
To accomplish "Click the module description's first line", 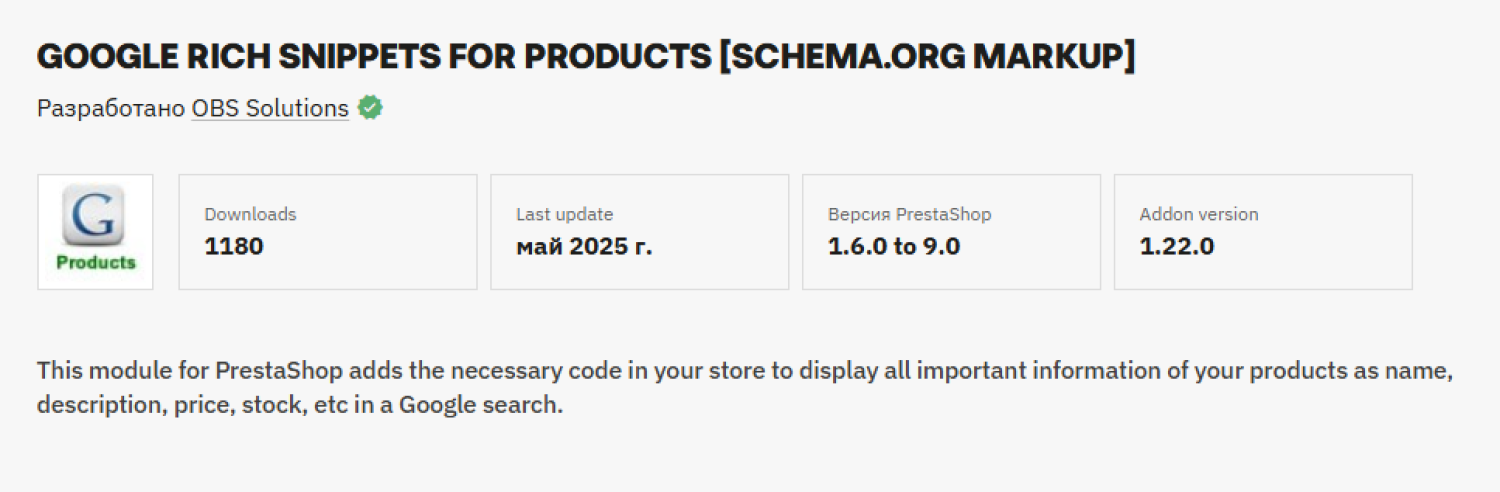I will pos(744,371).
